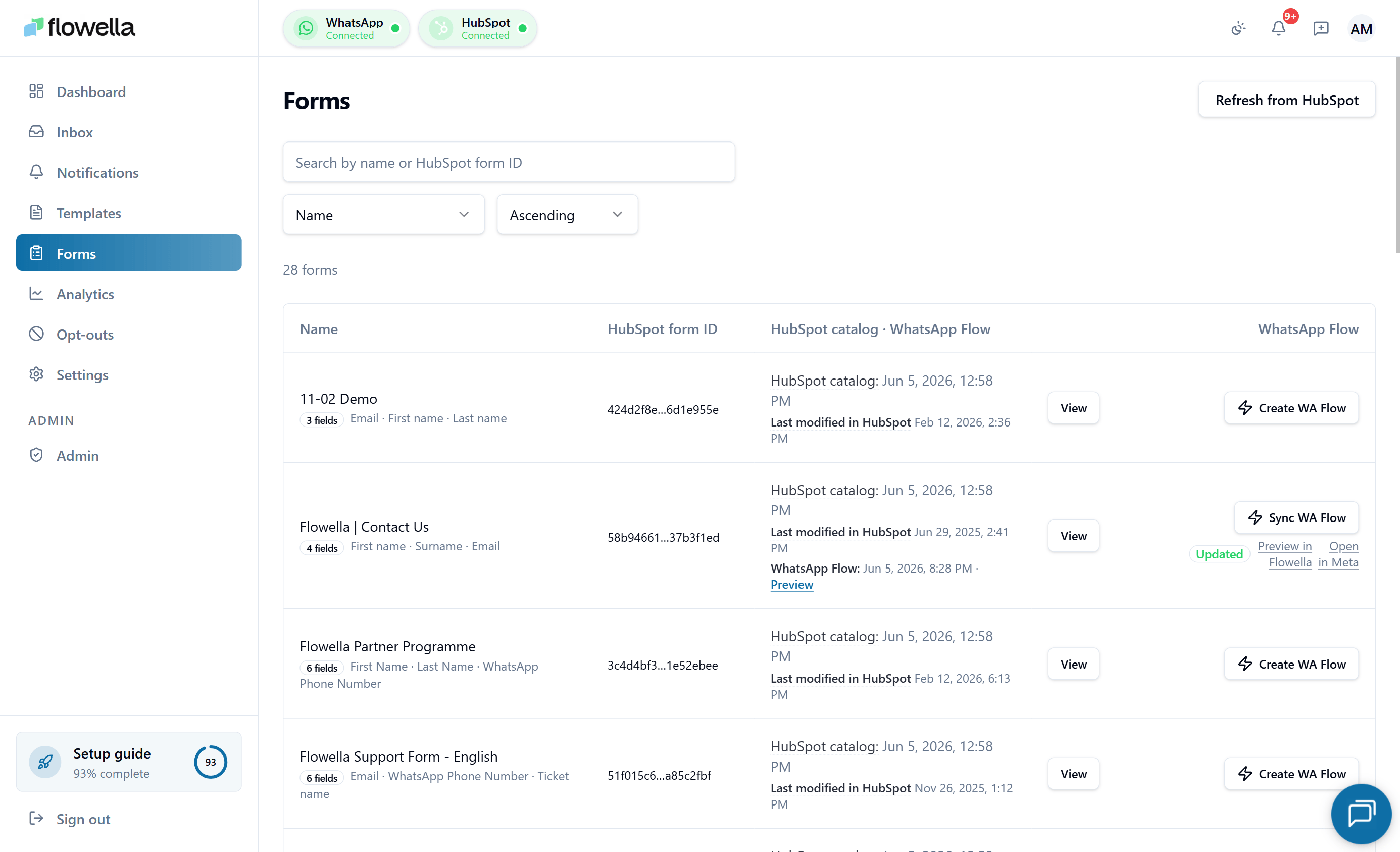Focus the form search field
Viewport: 1400px width, 852px height.
tap(509, 163)
